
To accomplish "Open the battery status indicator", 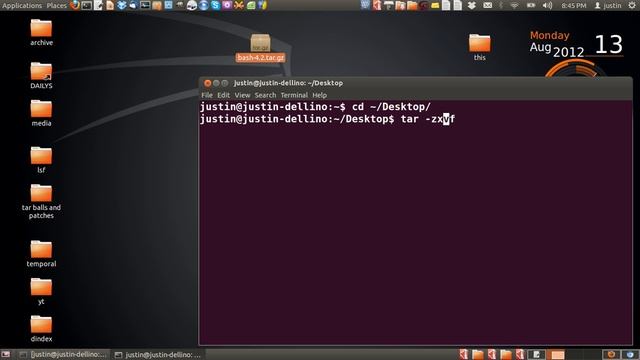I will pyautogui.click(x=531, y=5).
